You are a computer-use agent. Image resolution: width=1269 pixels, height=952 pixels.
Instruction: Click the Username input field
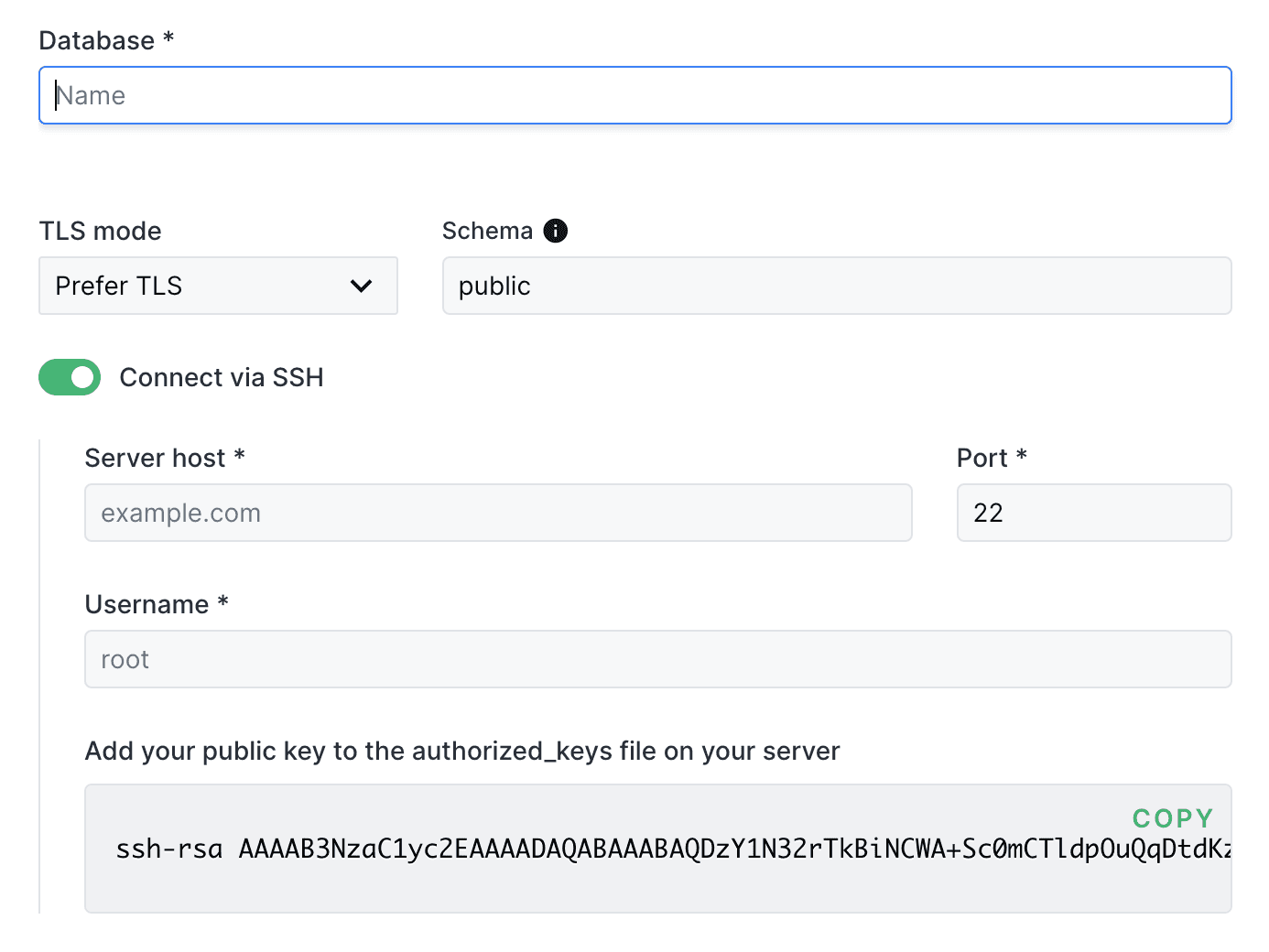[x=658, y=659]
